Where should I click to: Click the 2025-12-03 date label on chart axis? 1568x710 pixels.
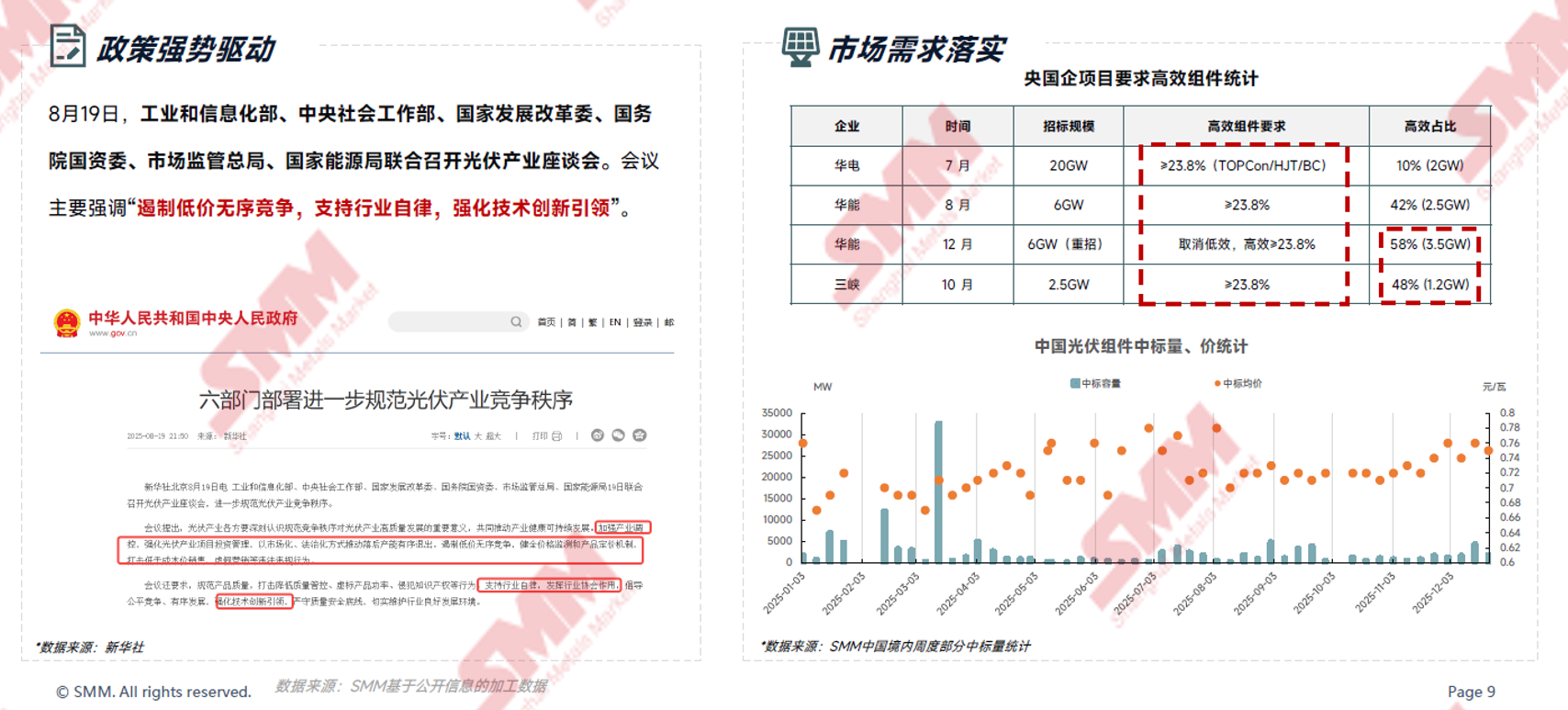pos(1433,592)
